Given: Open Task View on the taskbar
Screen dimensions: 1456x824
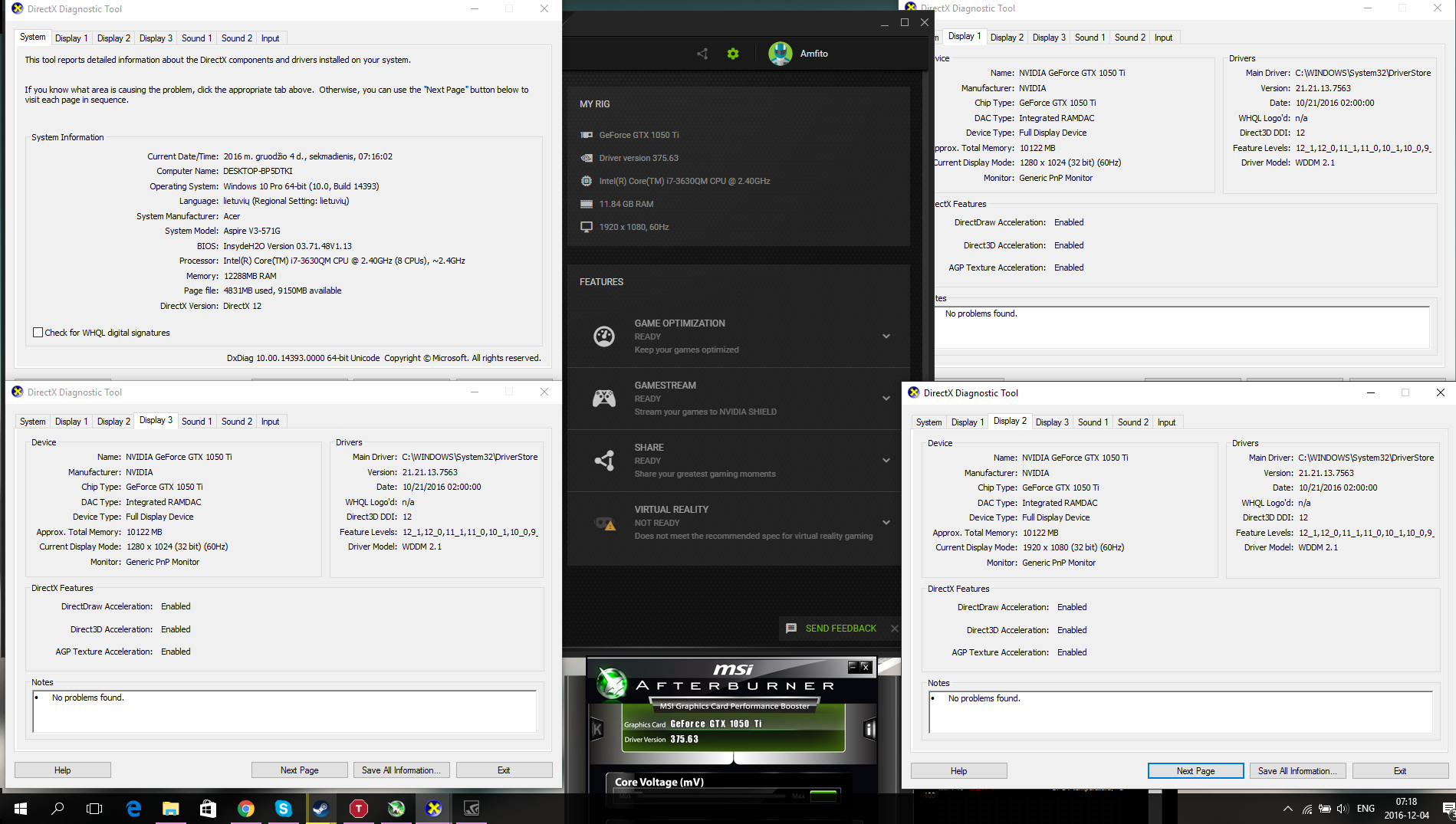Looking at the screenshot, I should point(94,808).
